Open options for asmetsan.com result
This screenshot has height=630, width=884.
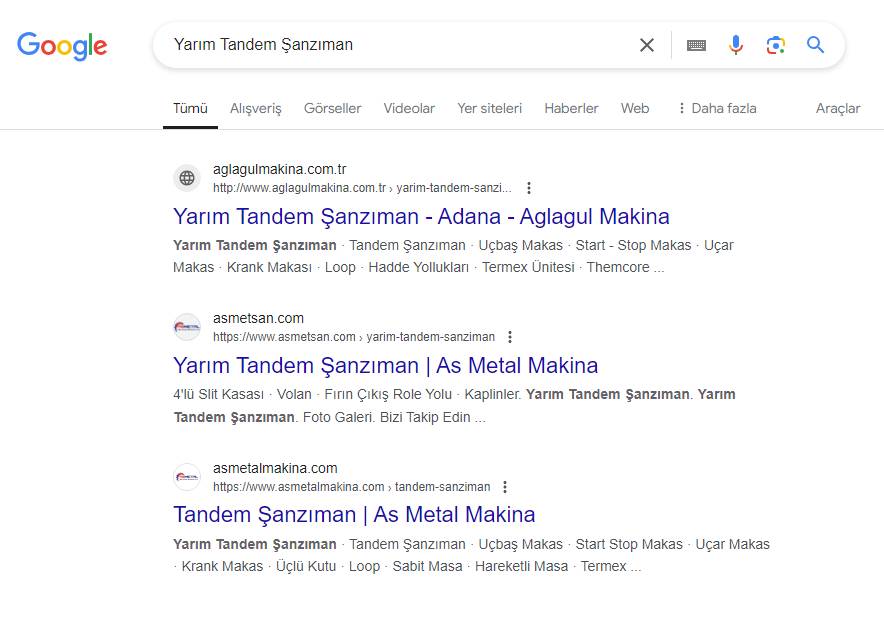click(510, 337)
